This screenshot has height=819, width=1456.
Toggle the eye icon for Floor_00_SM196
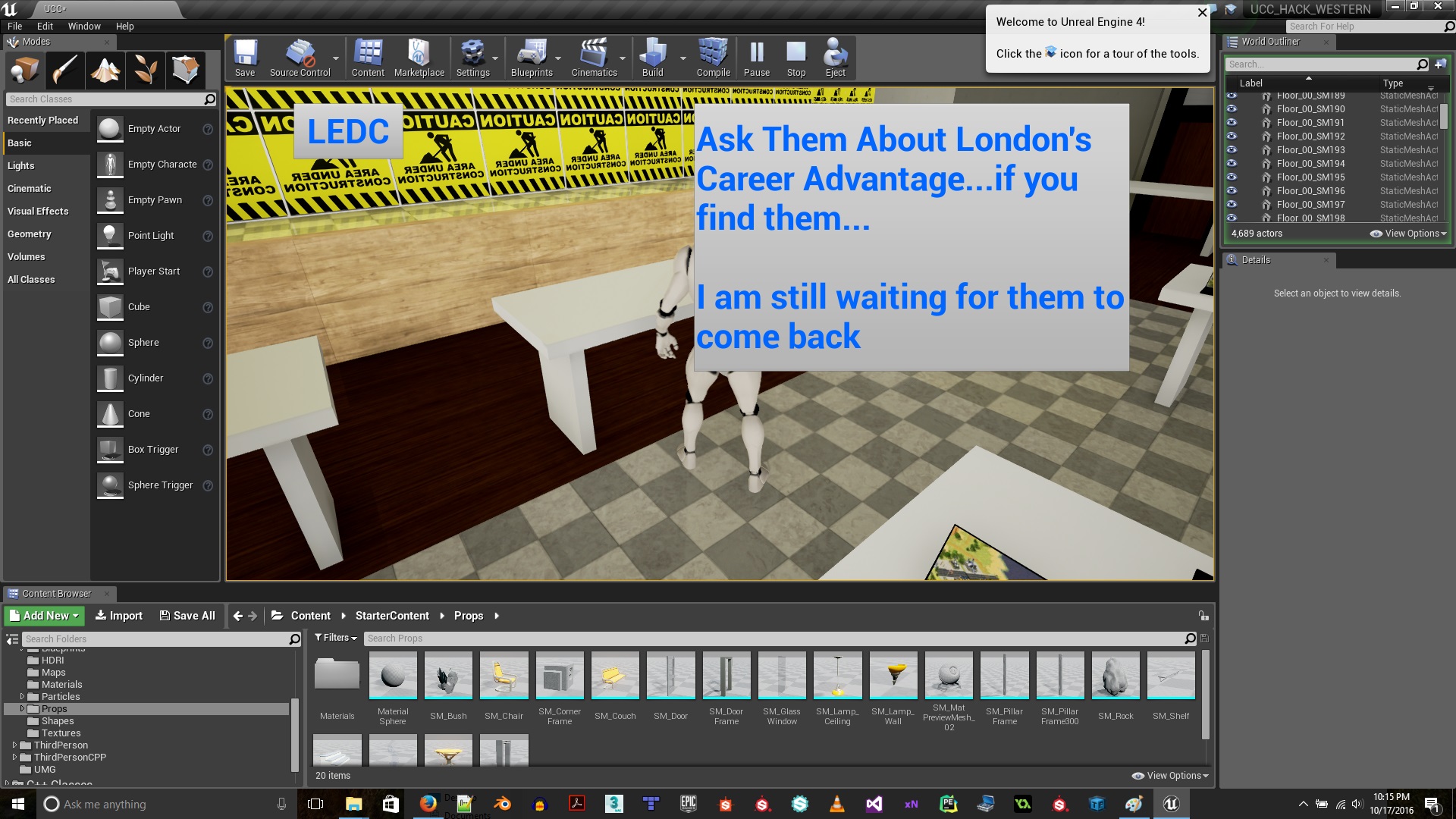[x=1232, y=191]
